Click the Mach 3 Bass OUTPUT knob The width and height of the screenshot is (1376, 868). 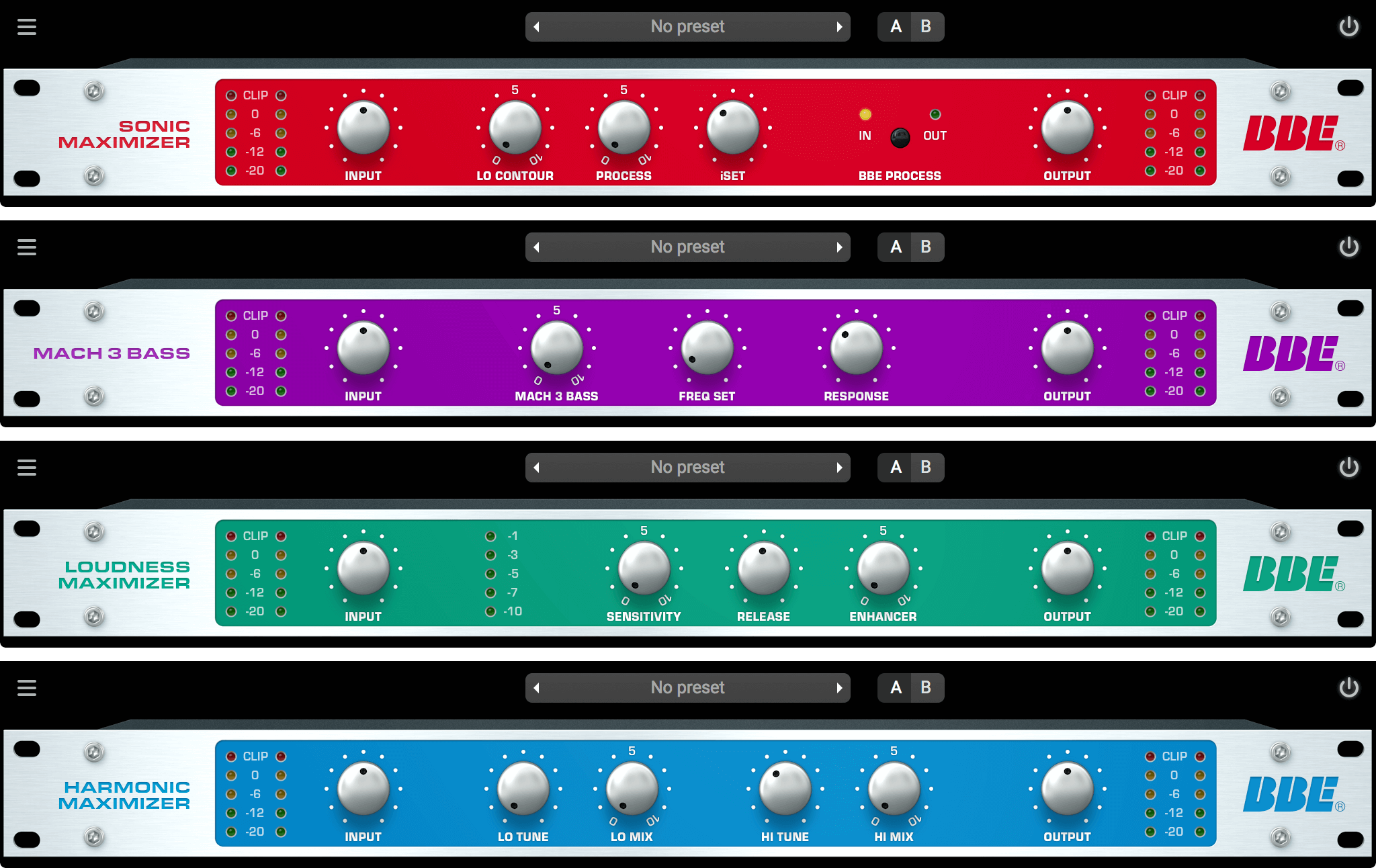(1068, 348)
